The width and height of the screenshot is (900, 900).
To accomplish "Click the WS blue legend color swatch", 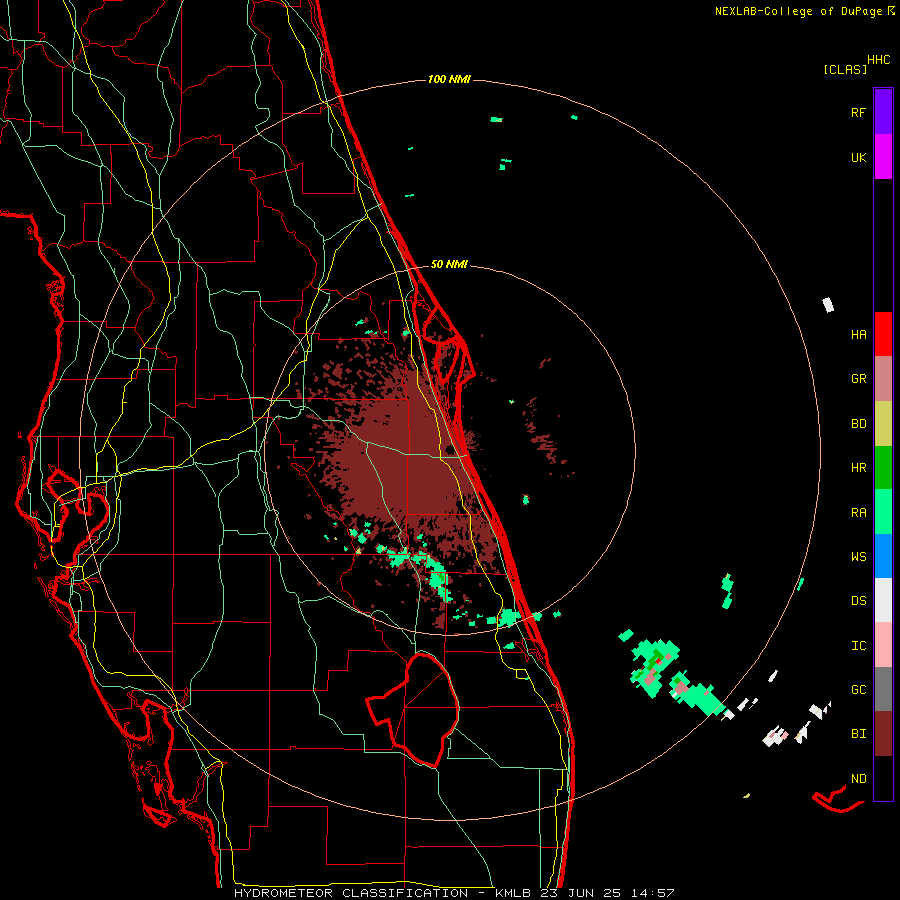I will click(x=883, y=556).
